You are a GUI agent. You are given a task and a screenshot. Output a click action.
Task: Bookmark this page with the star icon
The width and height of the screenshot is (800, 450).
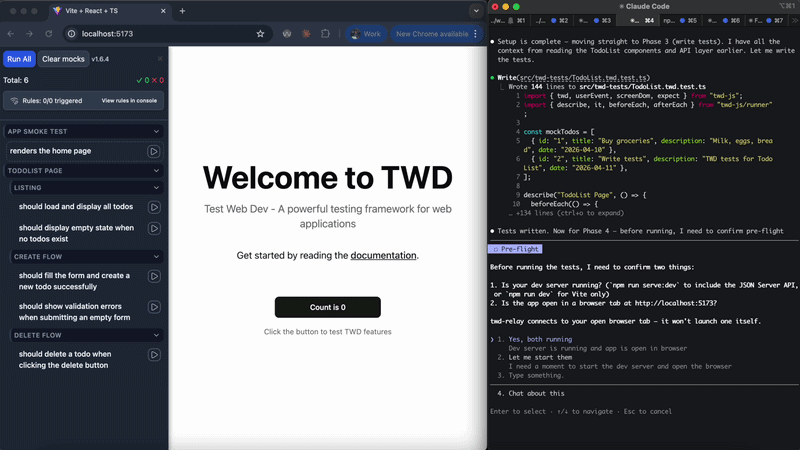[x=260, y=34]
